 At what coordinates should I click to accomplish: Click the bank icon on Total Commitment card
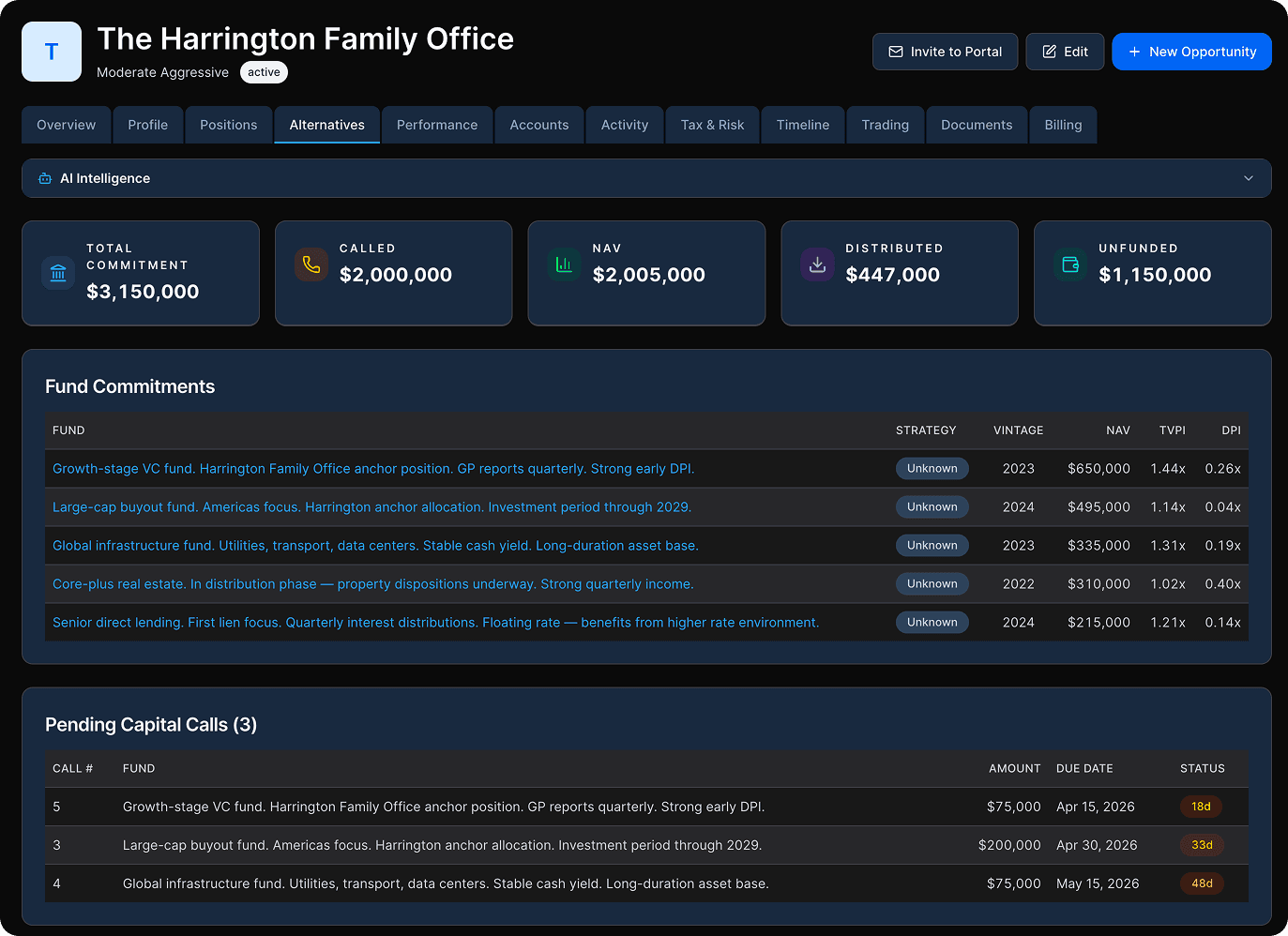pos(58,273)
